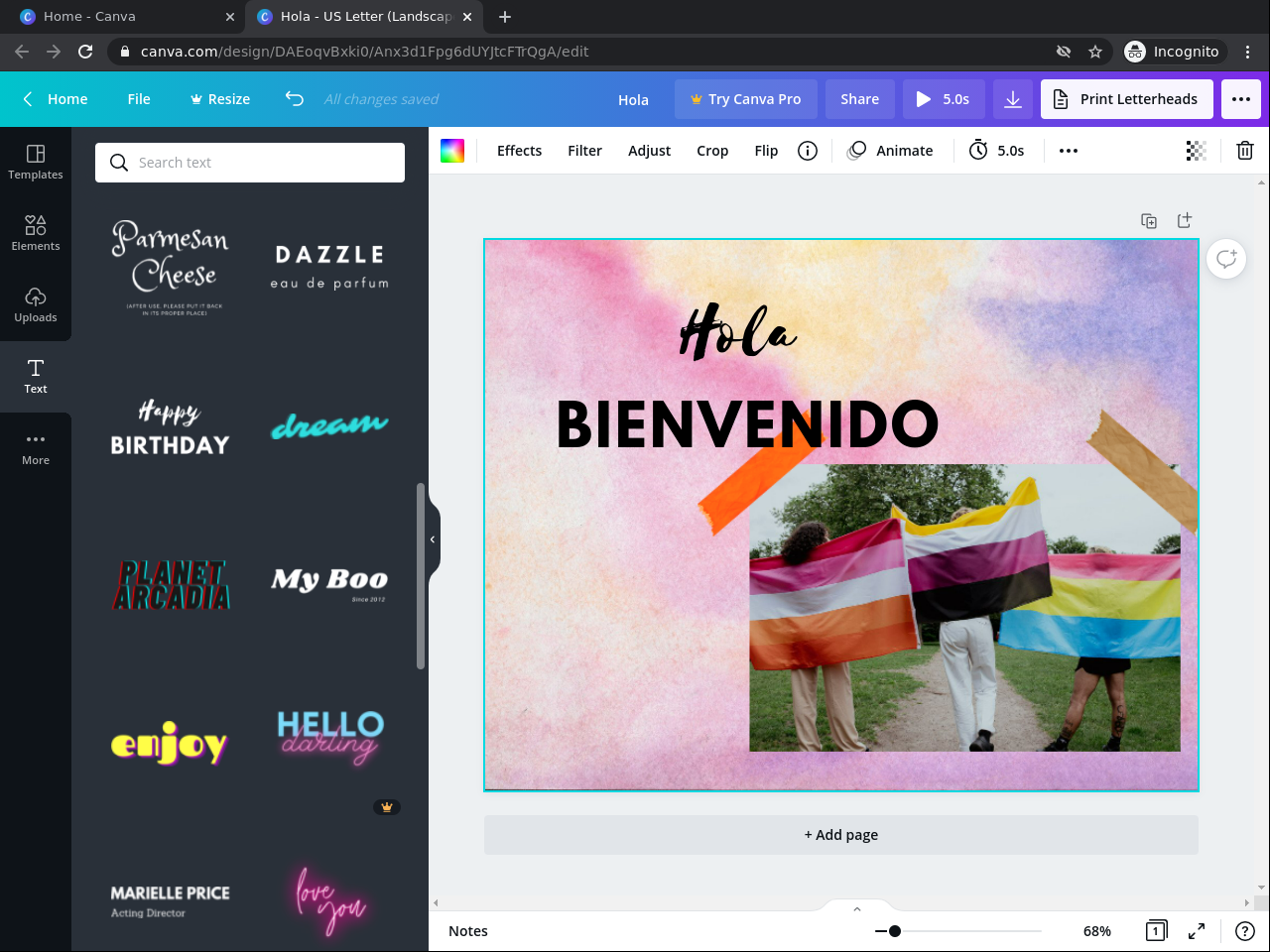Viewport: 1270px width, 952px height.
Task: Open the Adjust settings
Action: pyautogui.click(x=649, y=151)
